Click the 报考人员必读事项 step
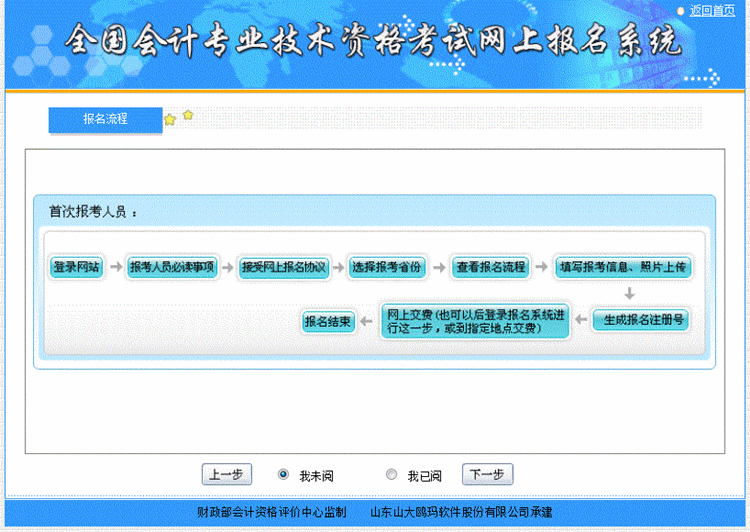The image size is (750, 532). (172, 267)
